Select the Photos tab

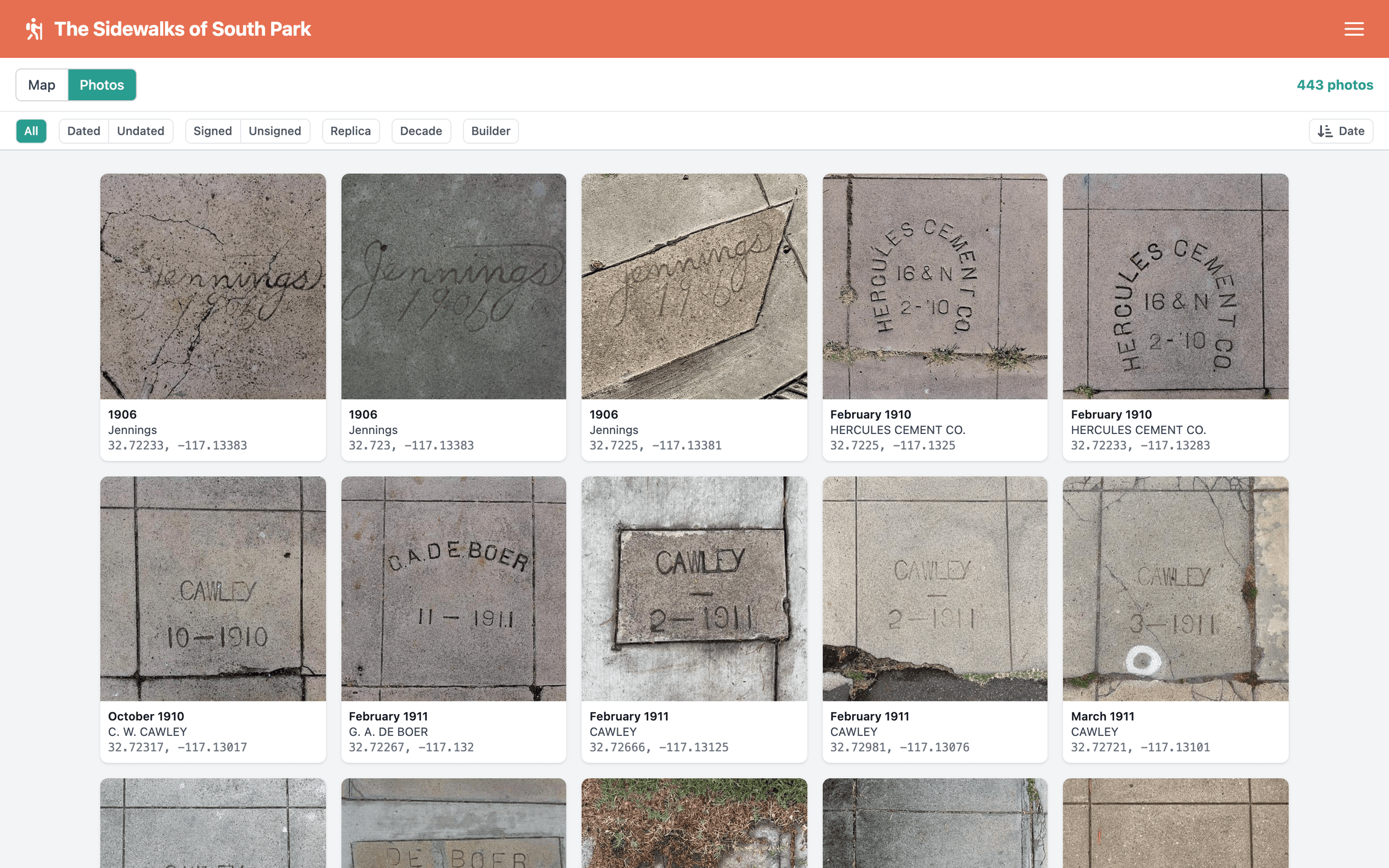pos(102,85)
